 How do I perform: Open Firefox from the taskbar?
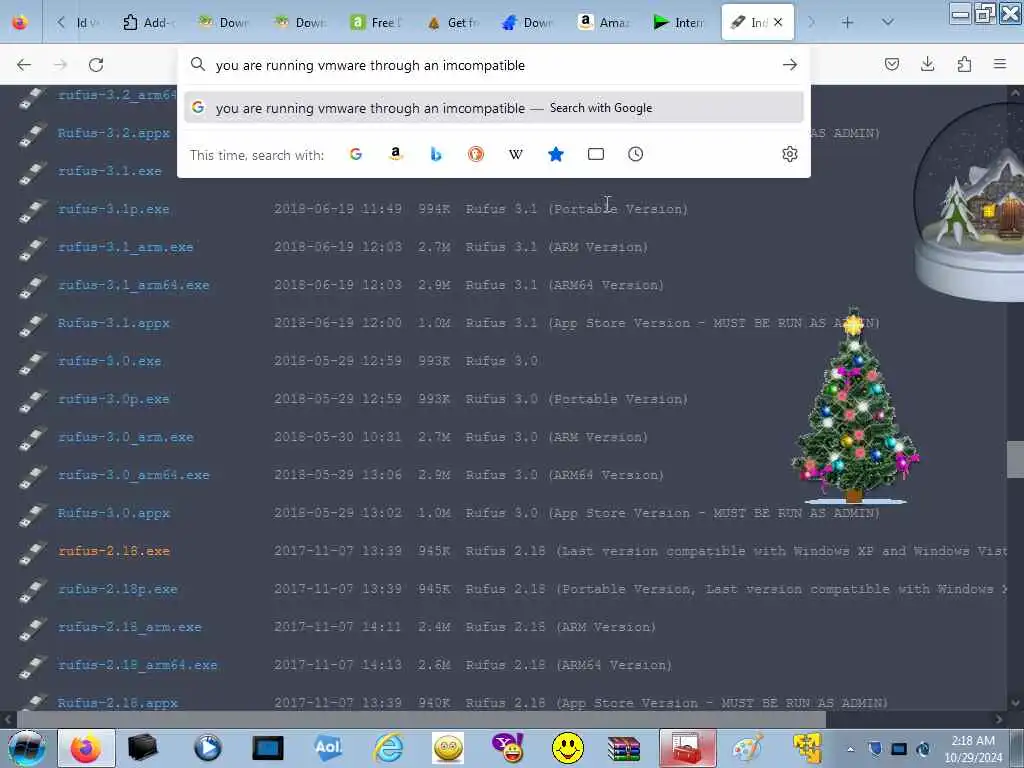(86, 748)
